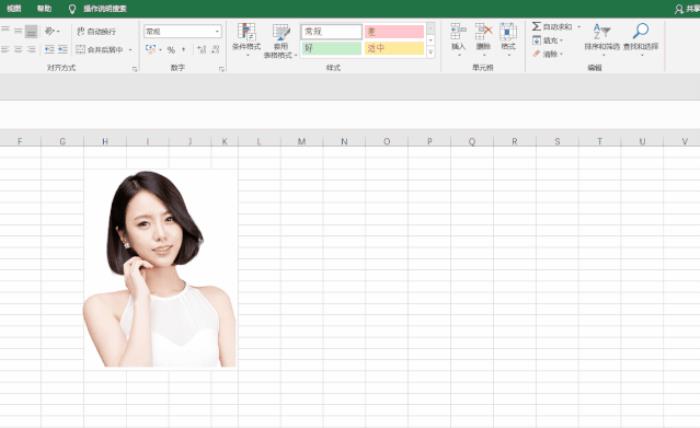Viewport: 700px width, 428px height.
Task: Open the Help (帮助) ribbon tab
Action: pos(44,8)
